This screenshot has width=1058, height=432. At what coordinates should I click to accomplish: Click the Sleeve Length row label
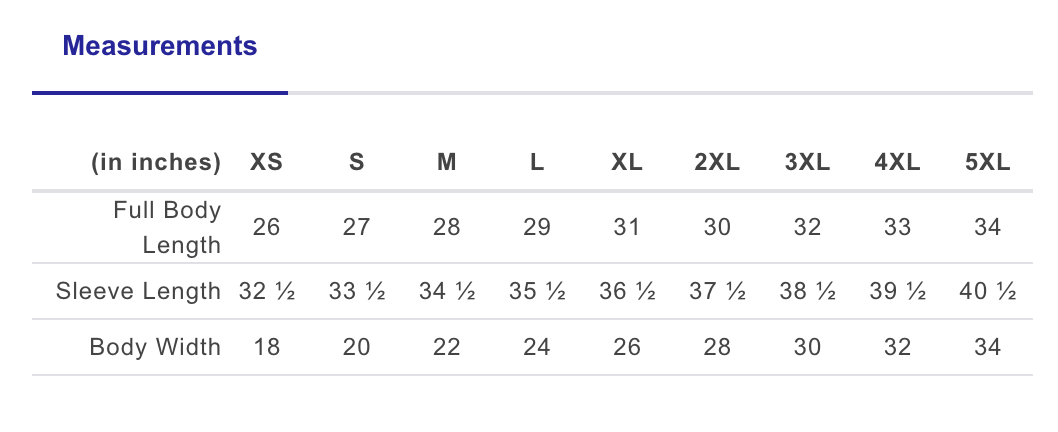point(138,292)
